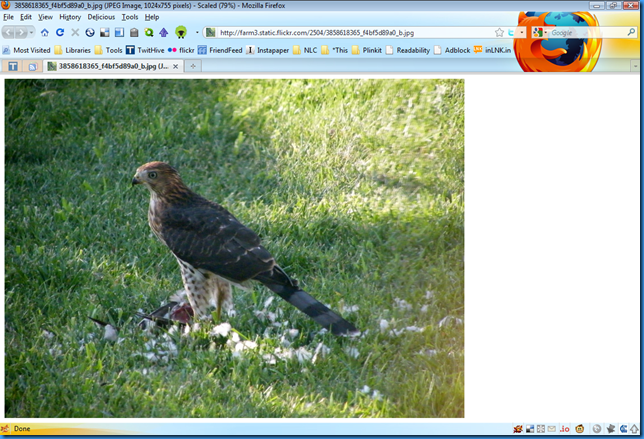Click the purple up-arrow toolbar icon
Image resolution: width=644 pixels, height=439 pixels.
tap(164, 32)
